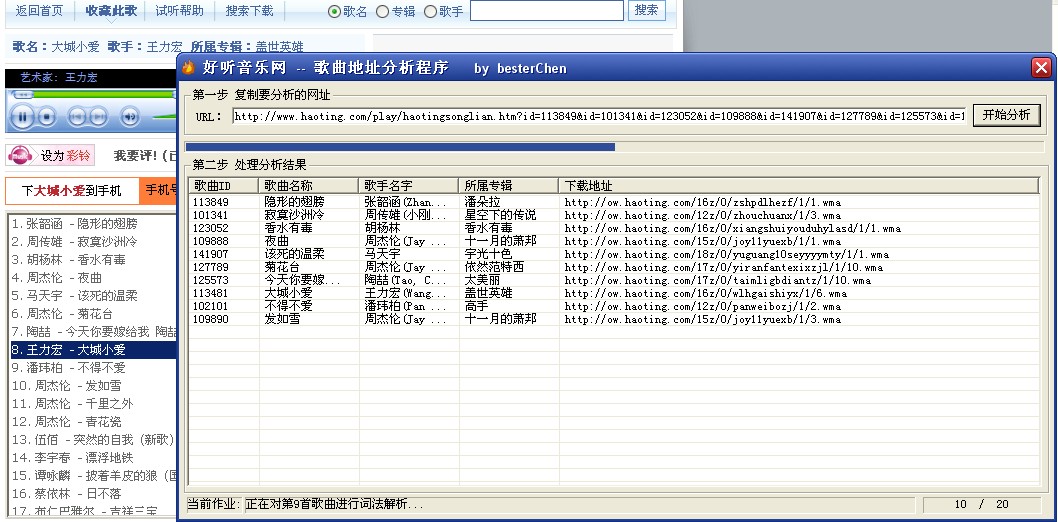Click the media player volume slider
Viewport: 1058px width, 522px height.
pos(164,117)
